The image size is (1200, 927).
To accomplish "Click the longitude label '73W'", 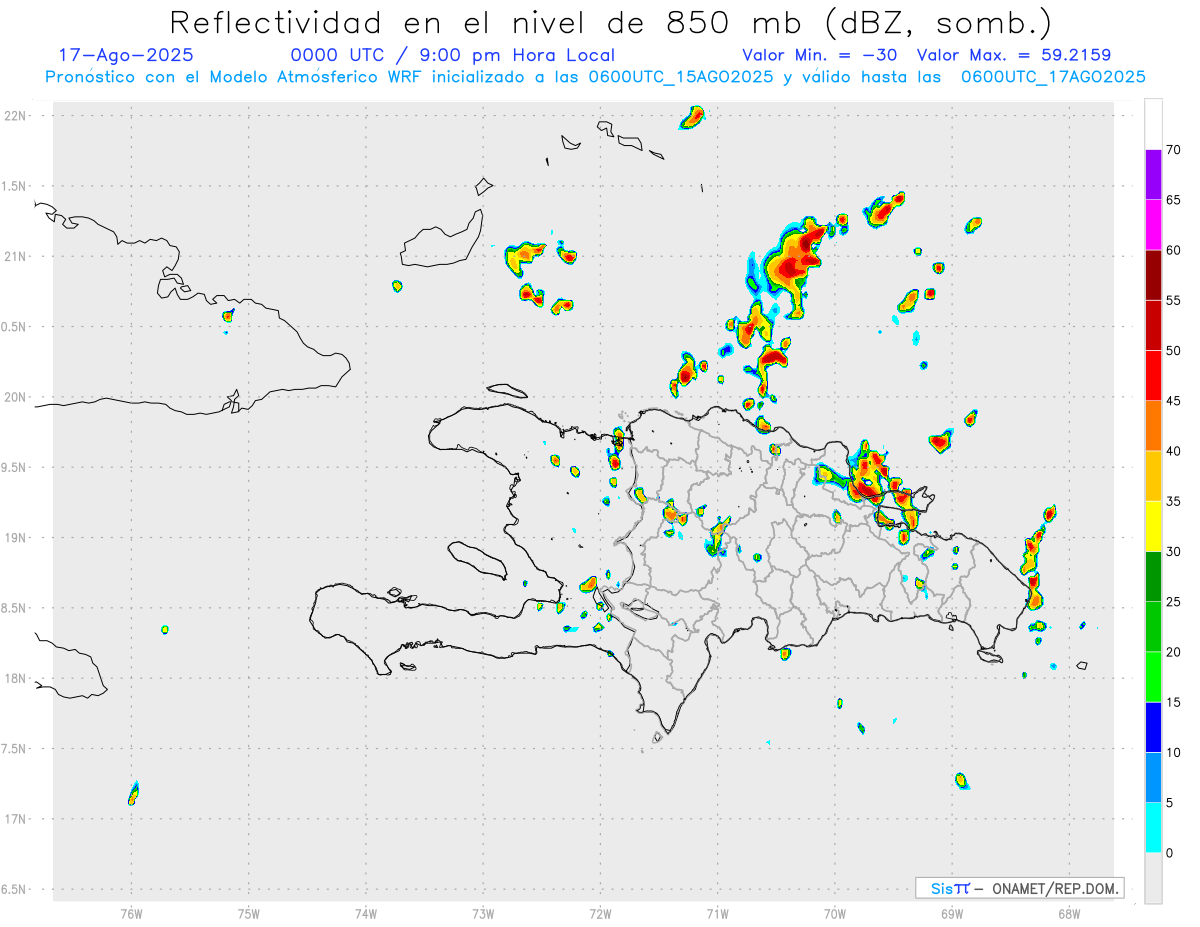I will [483, 913].
